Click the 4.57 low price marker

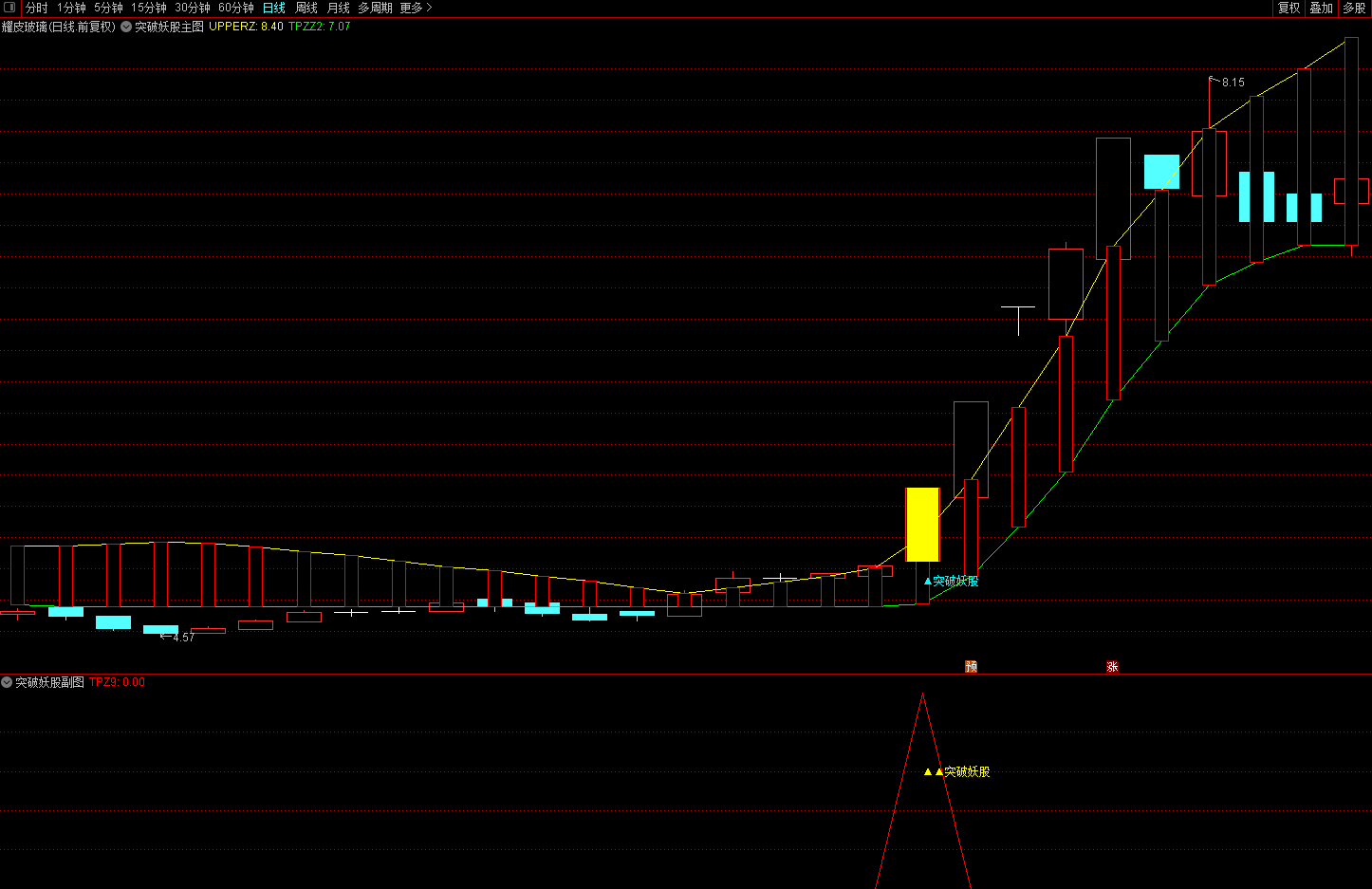(183, 637)
